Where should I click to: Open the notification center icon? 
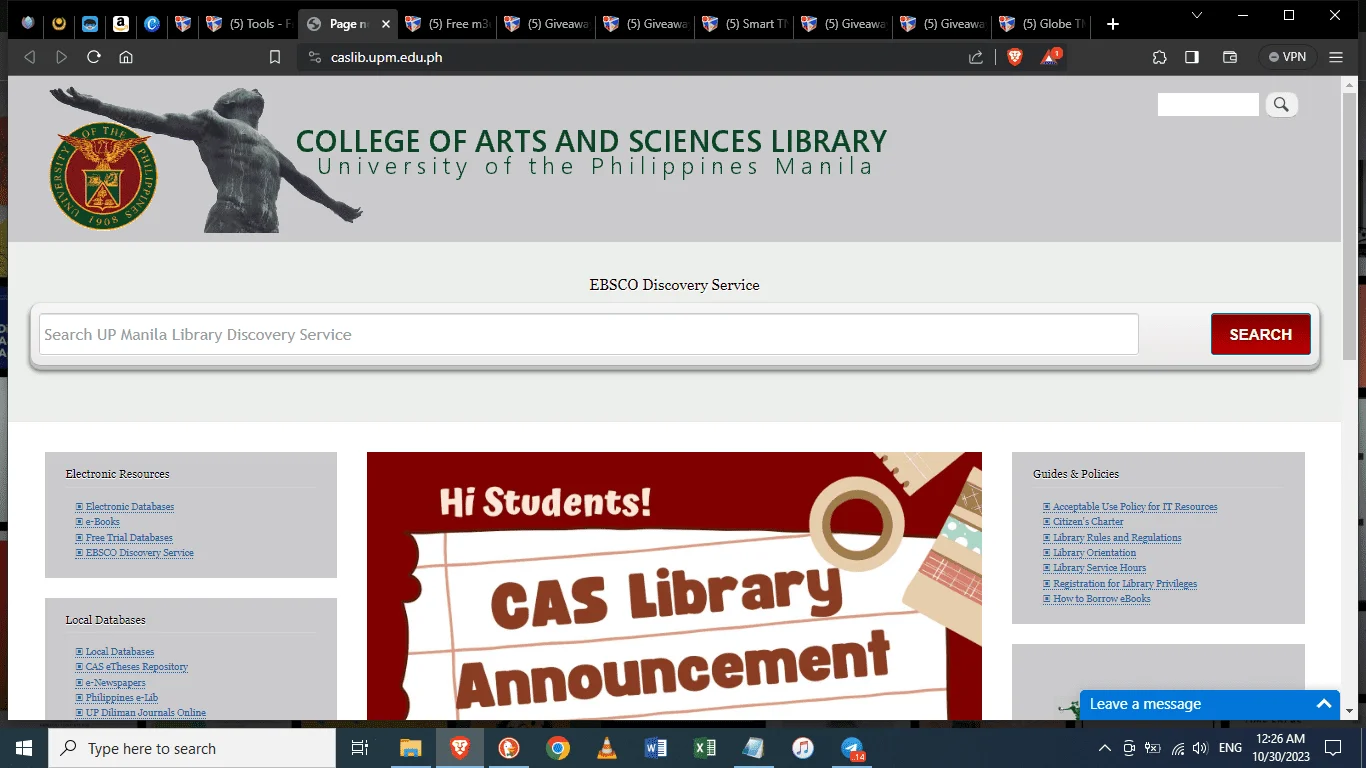pos(1332,748)
